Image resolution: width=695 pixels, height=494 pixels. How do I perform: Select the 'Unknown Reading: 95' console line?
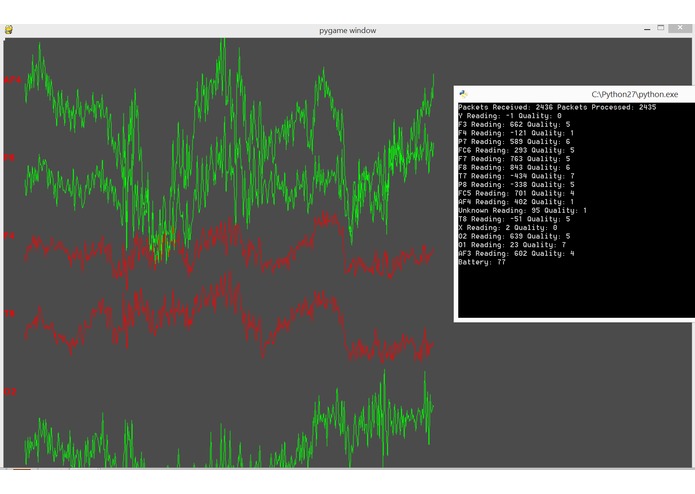coord(522,210)
